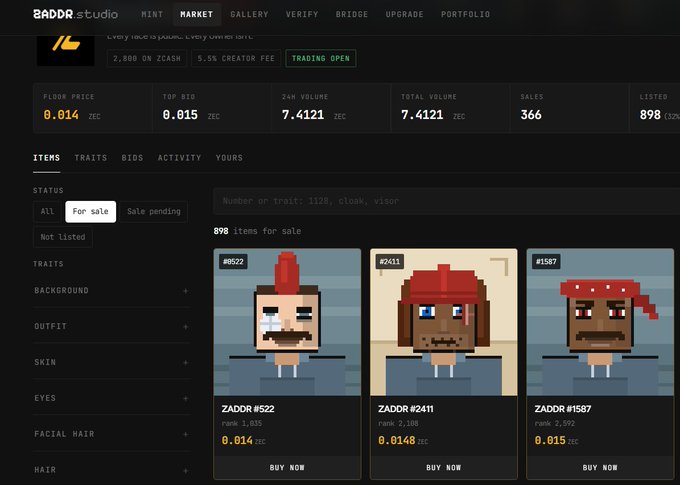
Task: Click the STATUS section heading
Action: (48, 190)
